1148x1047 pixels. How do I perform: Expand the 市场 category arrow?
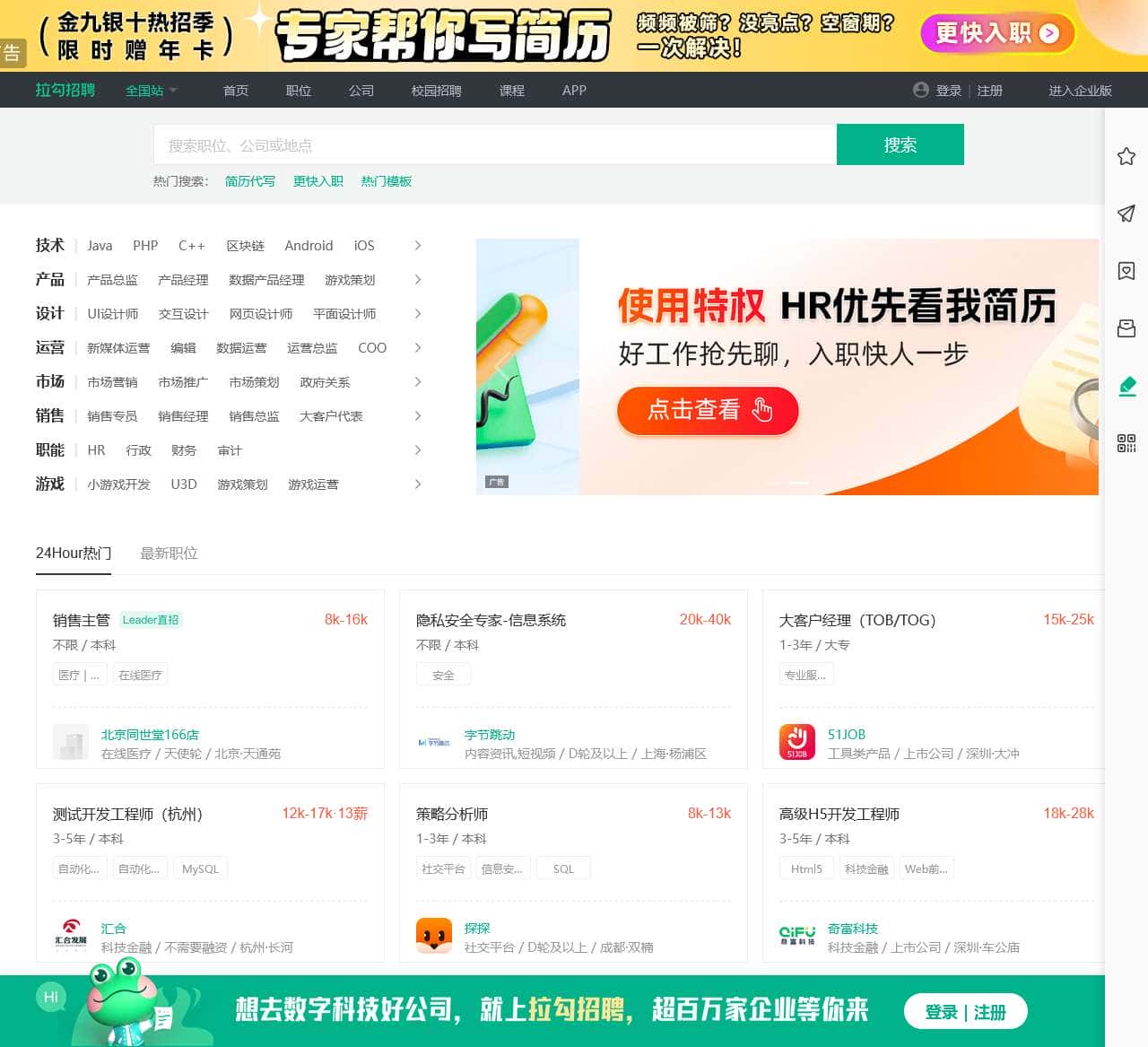click(x=417, y=381)
